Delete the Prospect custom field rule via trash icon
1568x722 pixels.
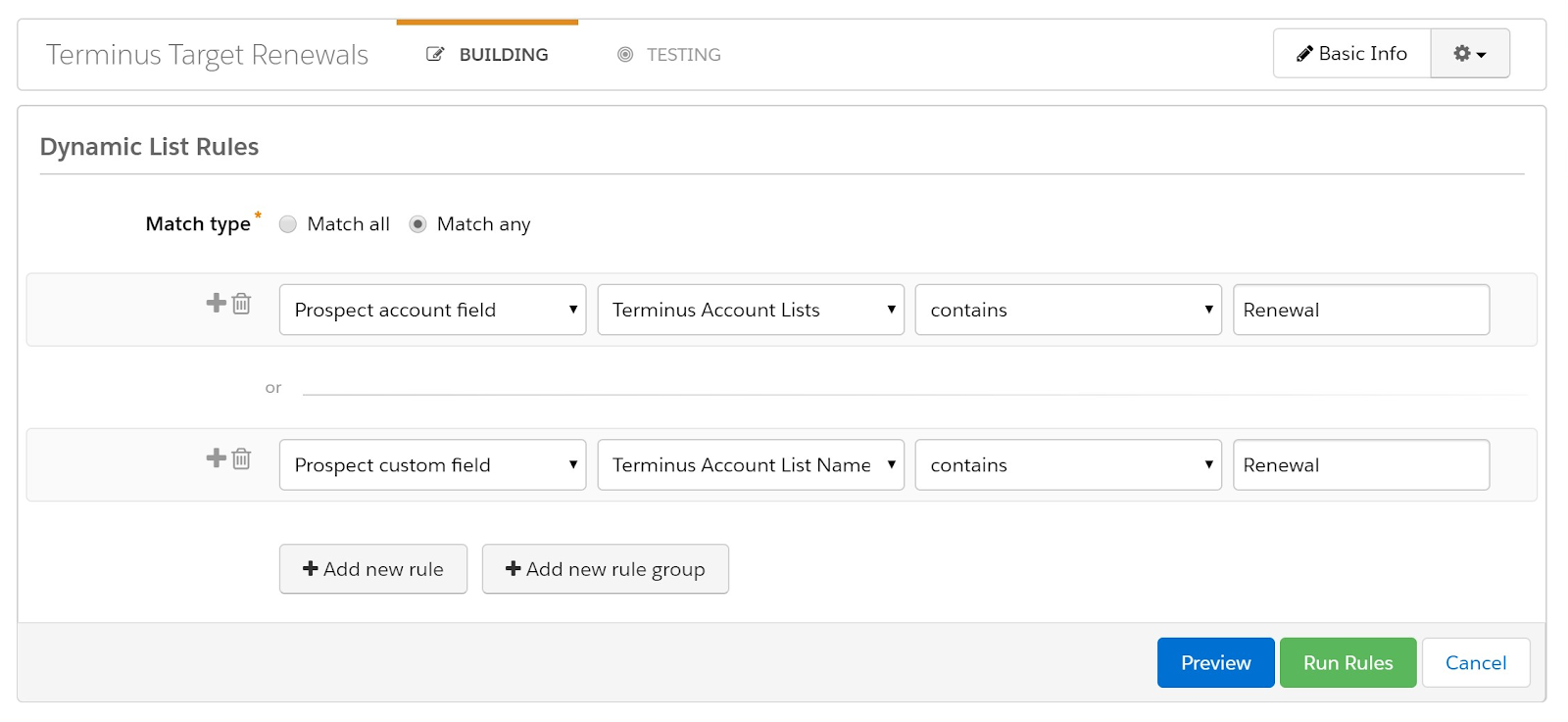pyautogui.click(x=242, y=458)
